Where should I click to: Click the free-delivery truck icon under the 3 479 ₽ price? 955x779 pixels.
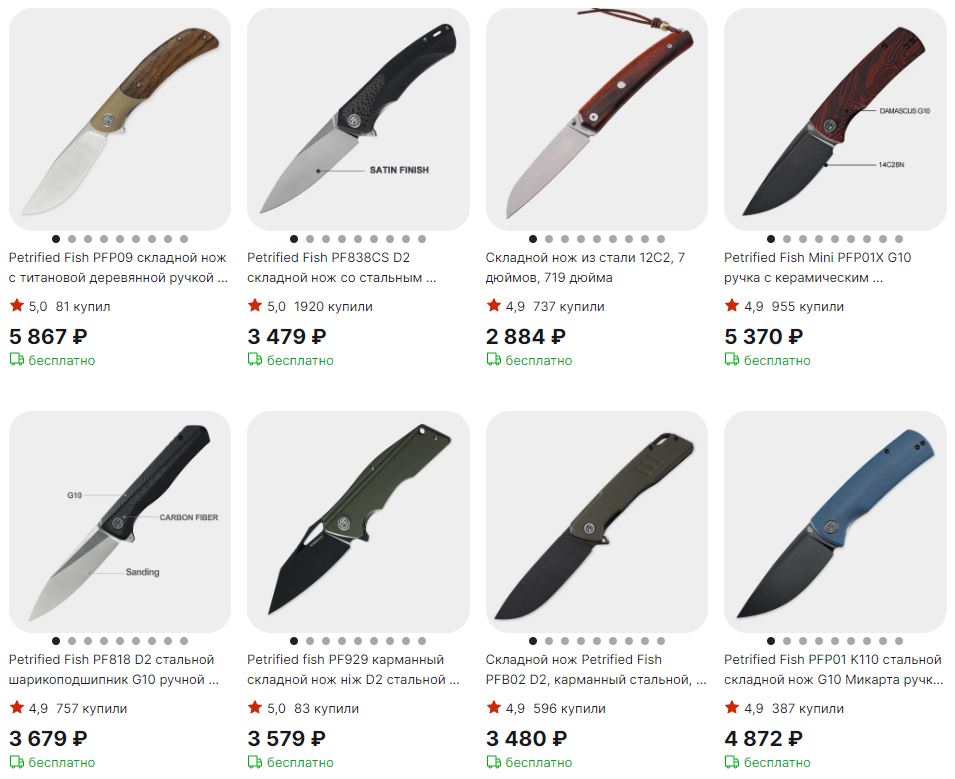click(x=255, y=360)
